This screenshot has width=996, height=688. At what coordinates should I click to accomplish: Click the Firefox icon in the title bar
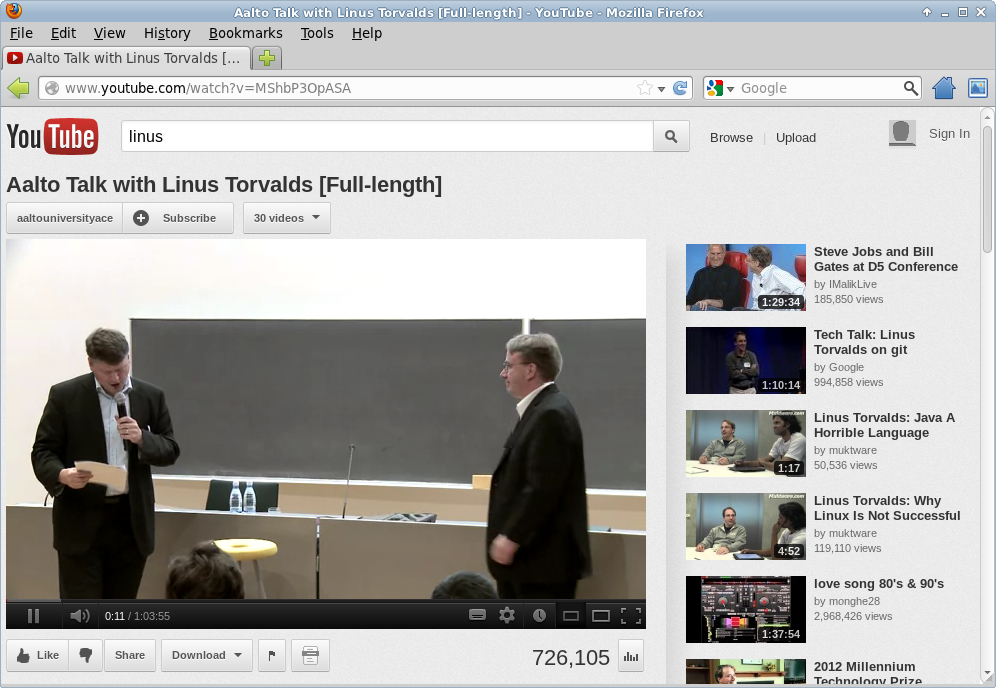13,11
